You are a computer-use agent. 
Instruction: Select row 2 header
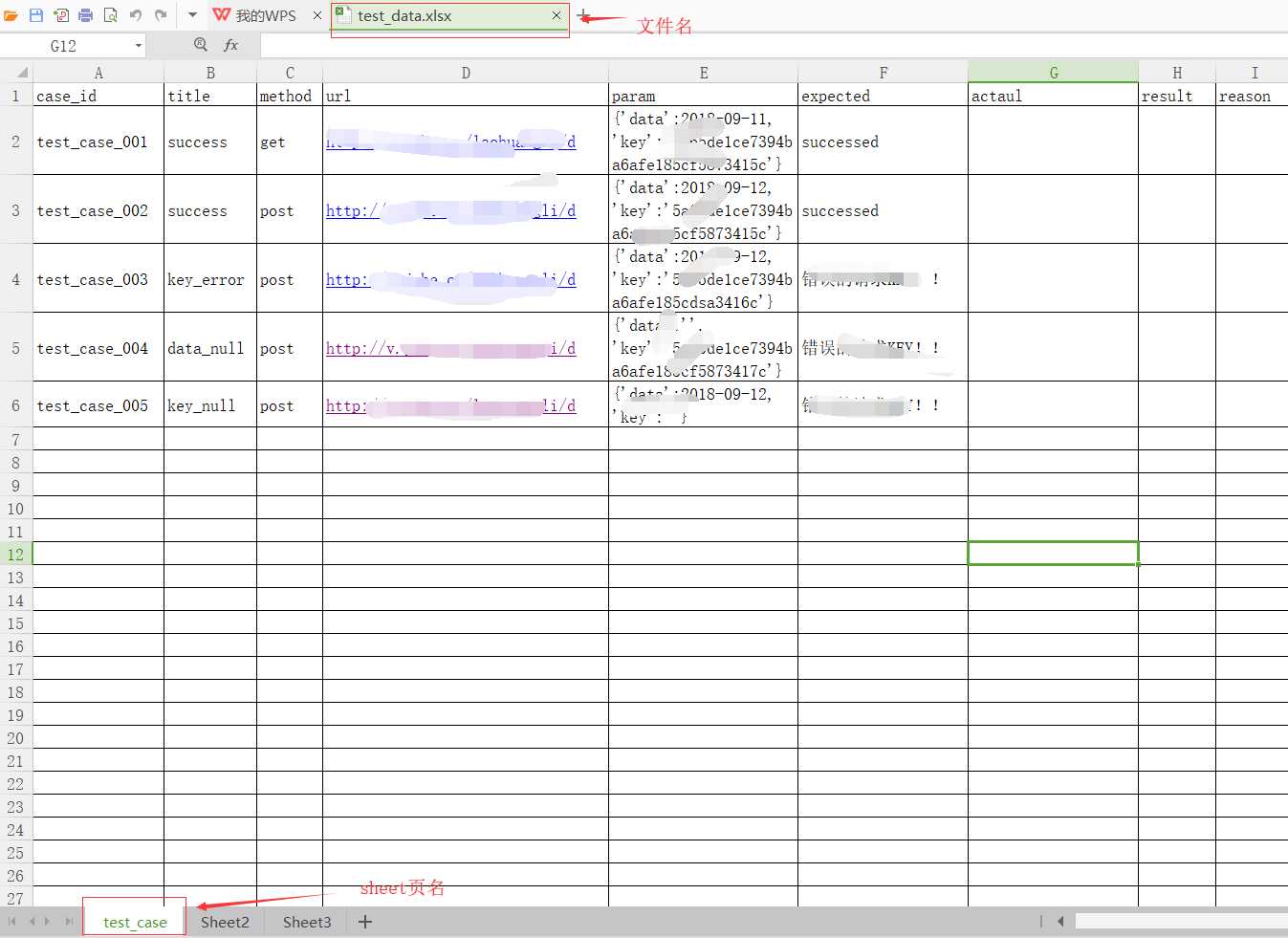(16, 142)
